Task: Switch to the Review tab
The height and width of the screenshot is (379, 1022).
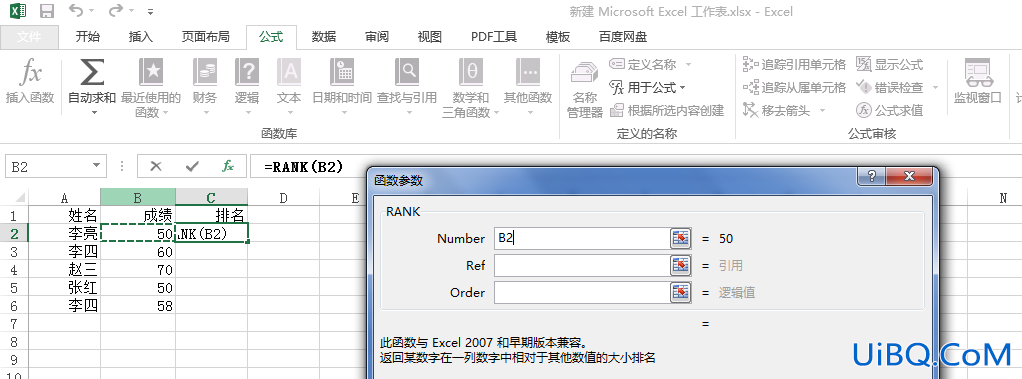Action: coord(377,37)
